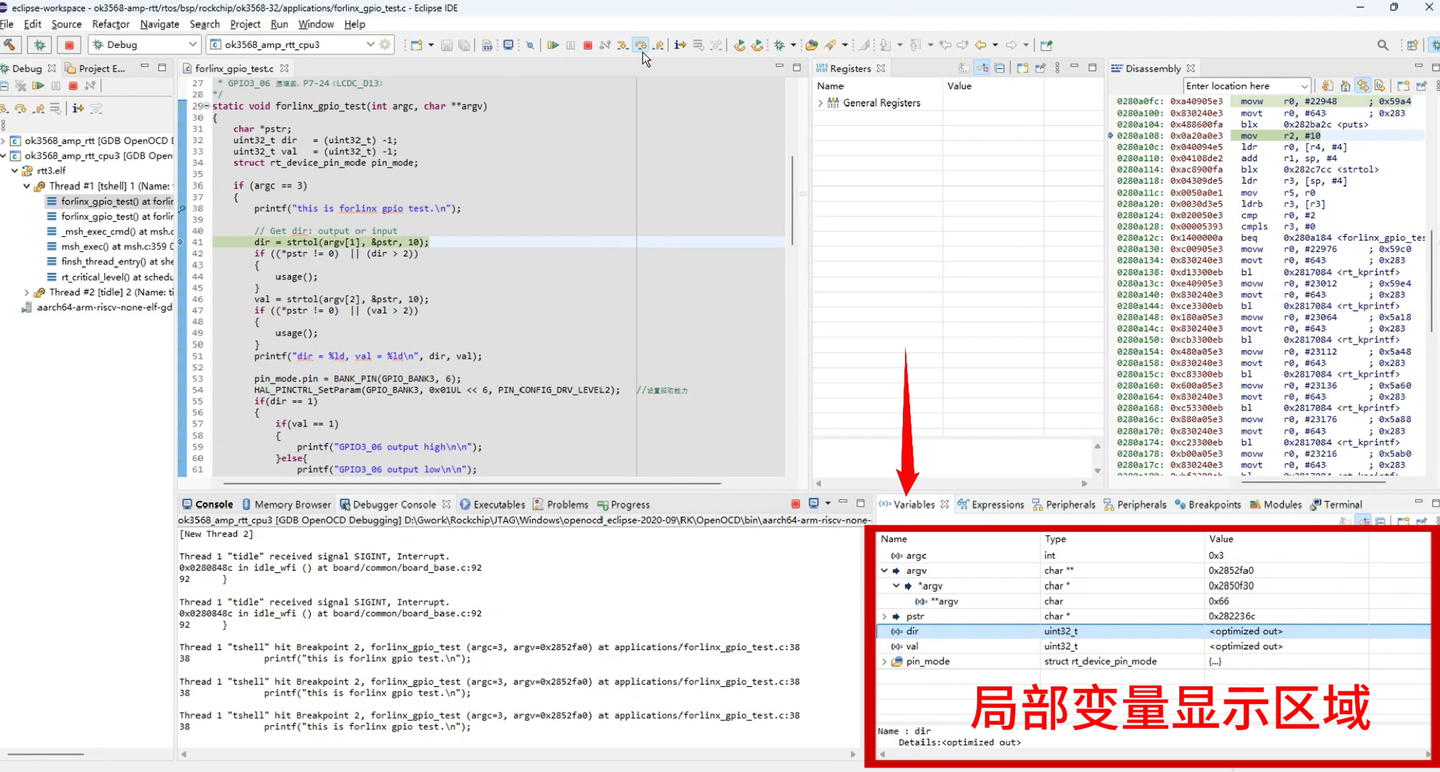
Task: Open the Navigate menu
Action: click(159, 24)
